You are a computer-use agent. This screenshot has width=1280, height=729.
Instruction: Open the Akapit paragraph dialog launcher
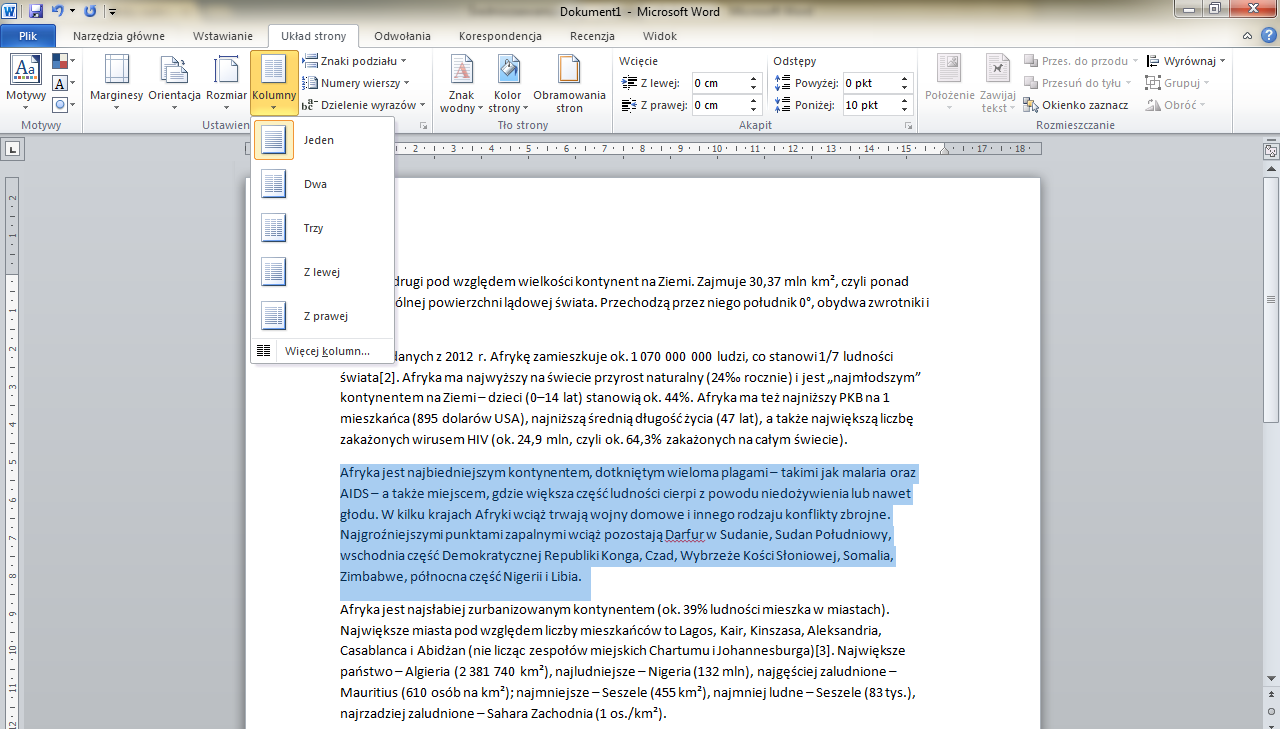click(x=908, y=126)
